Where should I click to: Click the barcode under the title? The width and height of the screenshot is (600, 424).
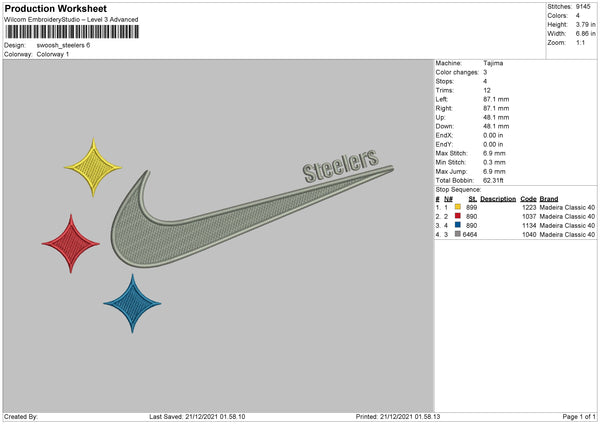[x=72, y=32]
